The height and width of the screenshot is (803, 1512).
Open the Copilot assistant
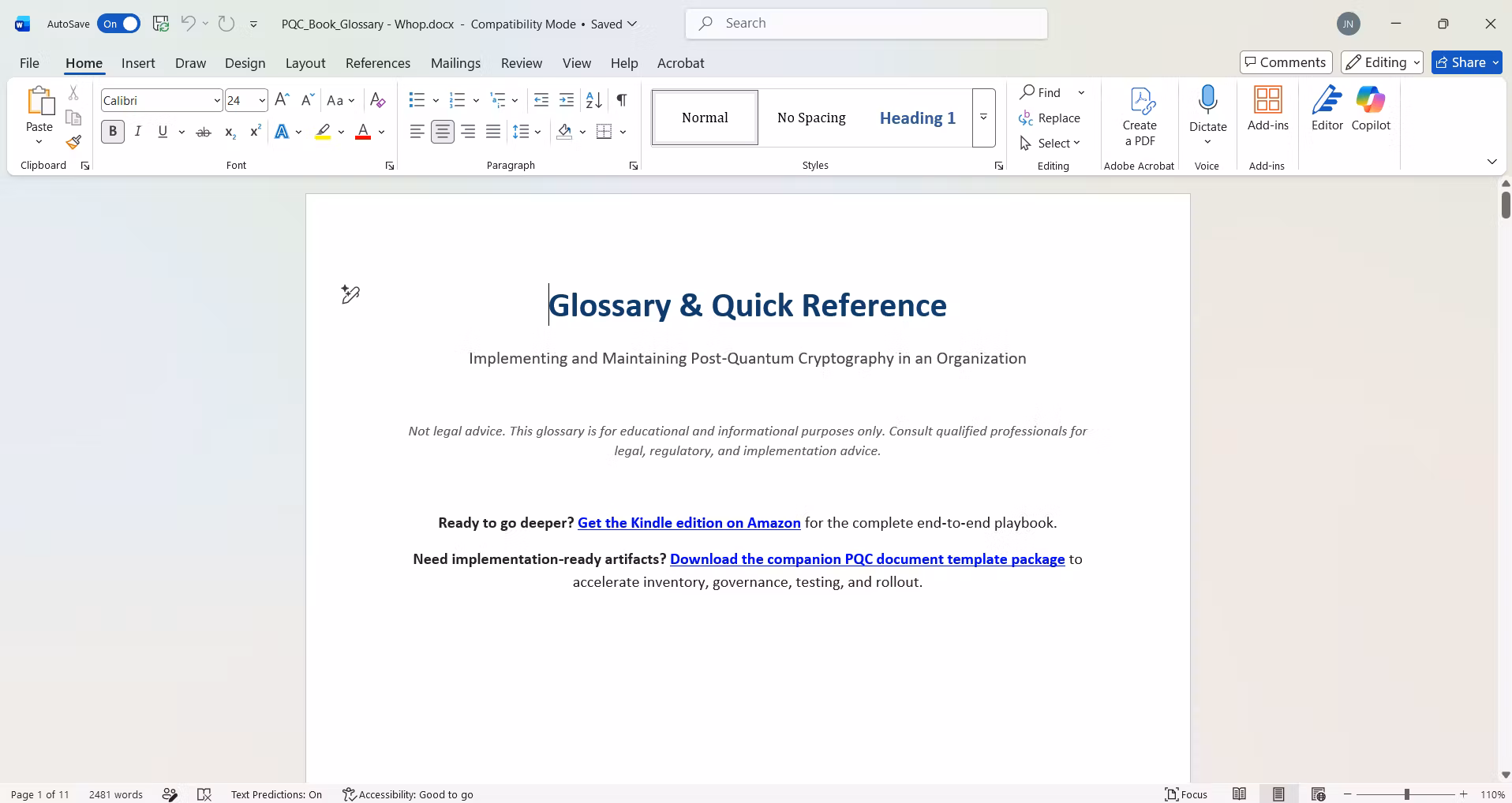click(x=1371, y=109)
